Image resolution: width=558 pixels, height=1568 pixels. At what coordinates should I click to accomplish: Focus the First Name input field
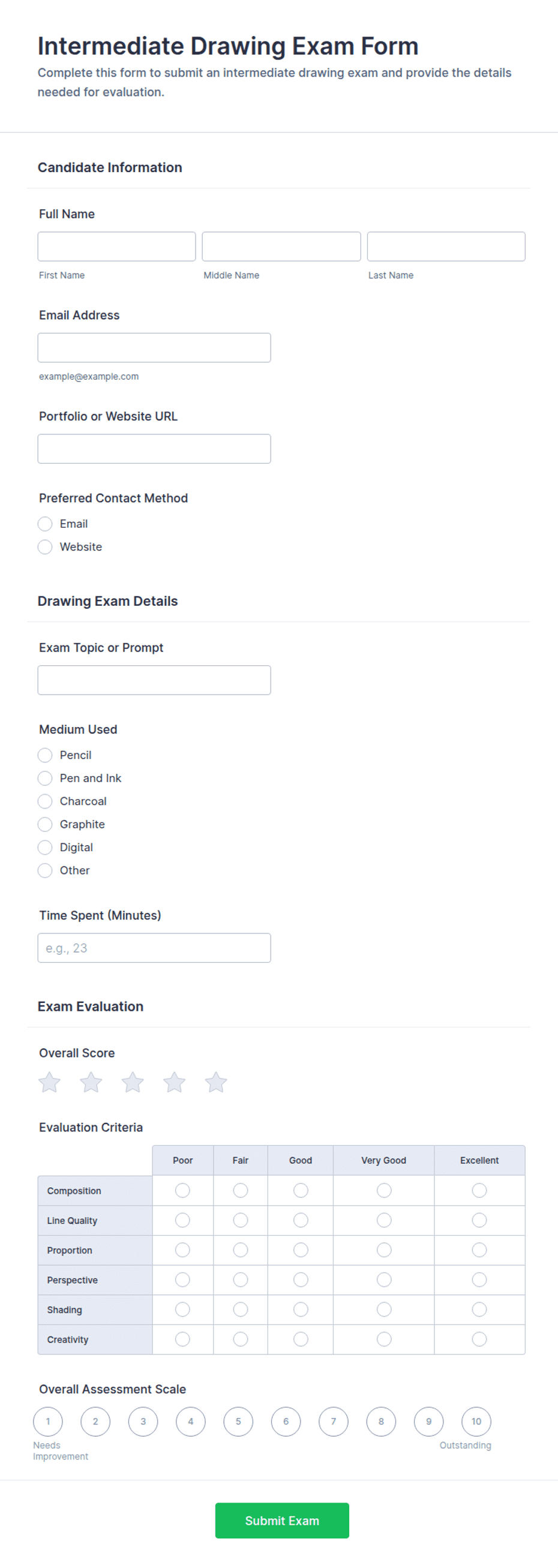coord(116,247)
